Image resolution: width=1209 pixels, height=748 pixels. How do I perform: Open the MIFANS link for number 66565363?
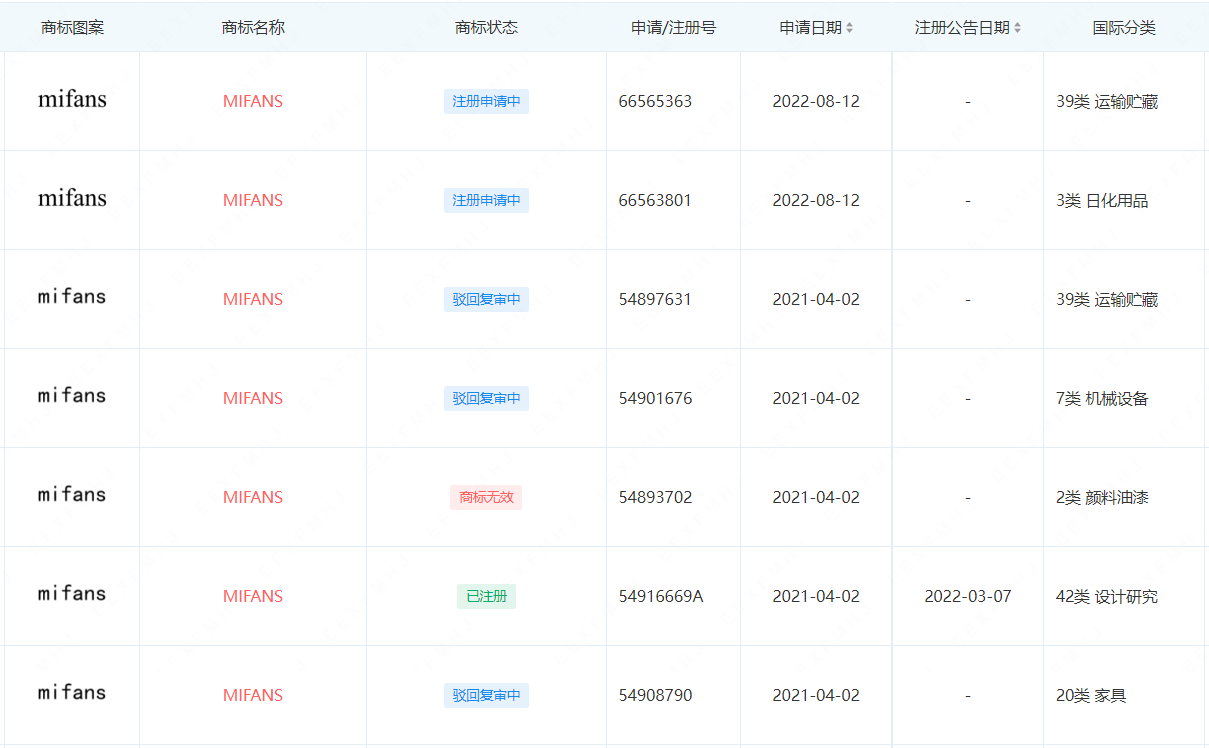tap(253, 101)
